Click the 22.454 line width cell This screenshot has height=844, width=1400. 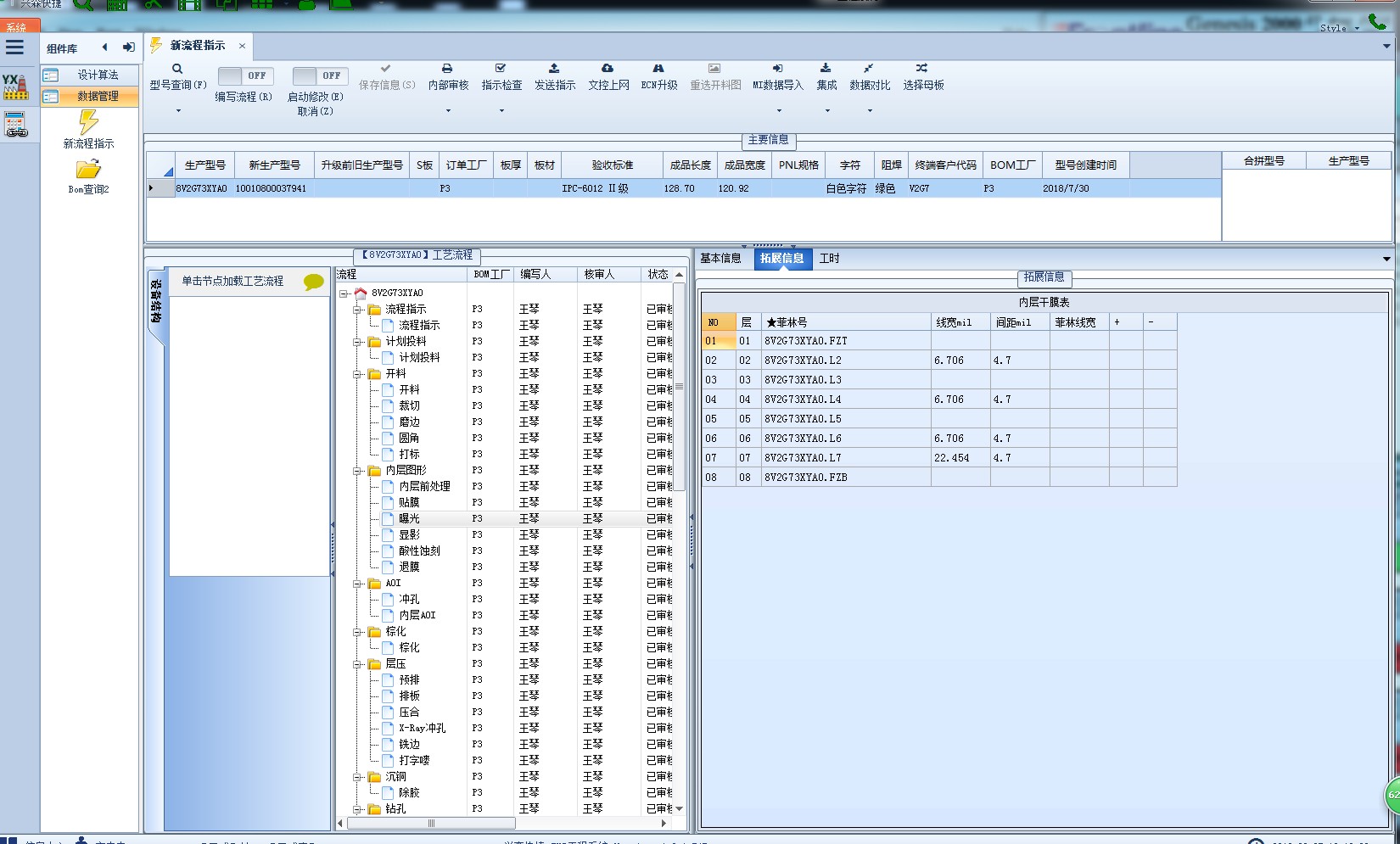[960, 458]
